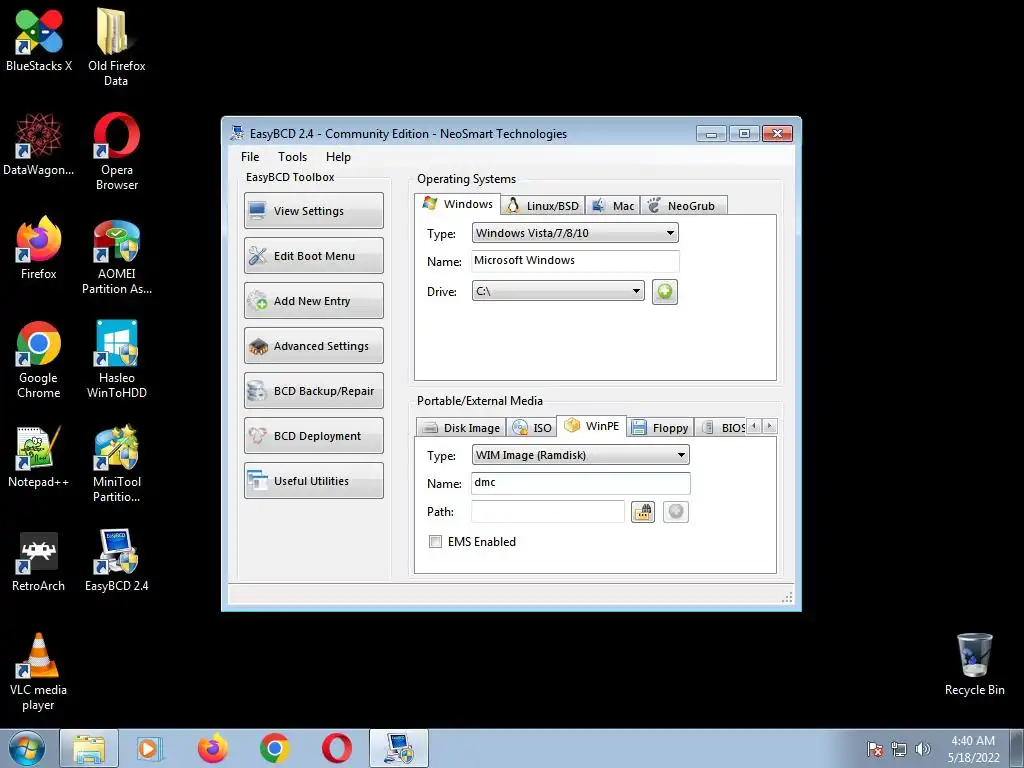Select the Disk Image tab
Viewport: 1024px width, 768px height.
(x=461, y=428)
